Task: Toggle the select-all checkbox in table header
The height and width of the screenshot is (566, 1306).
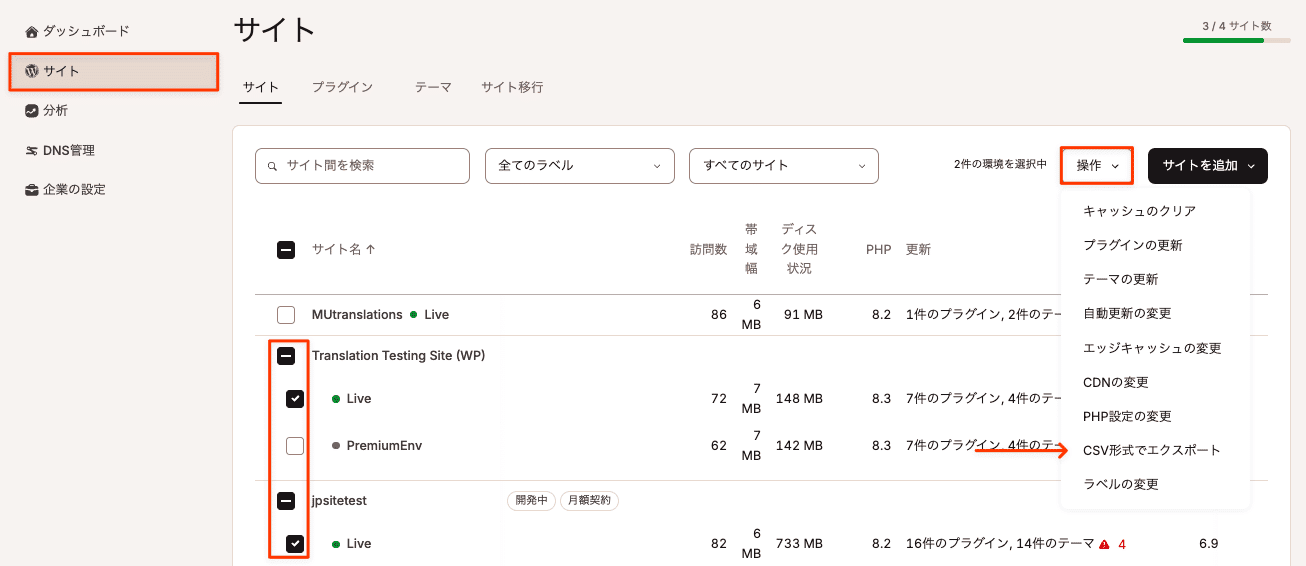Action: [286, 250]
